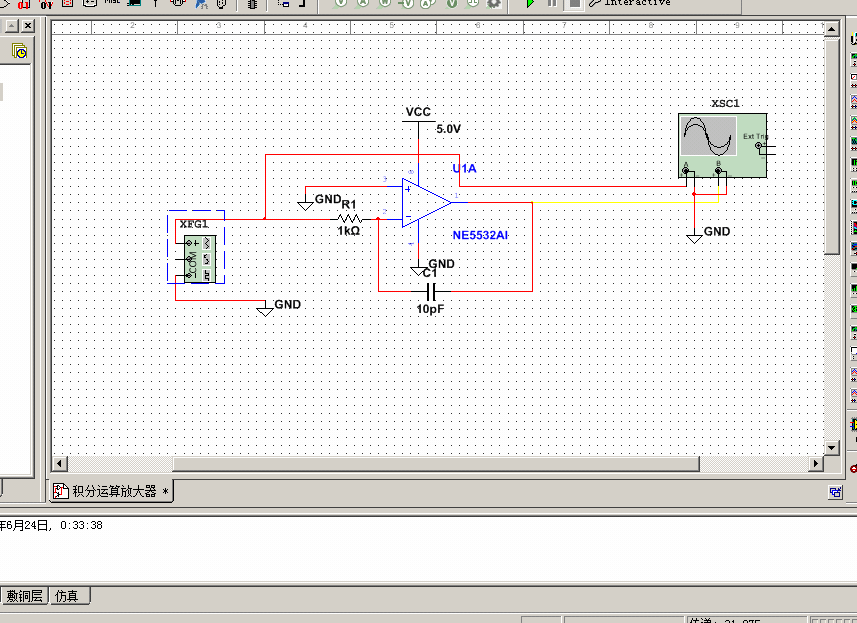Click the horizontal scrollbar thumb

(x=436, y=463)
